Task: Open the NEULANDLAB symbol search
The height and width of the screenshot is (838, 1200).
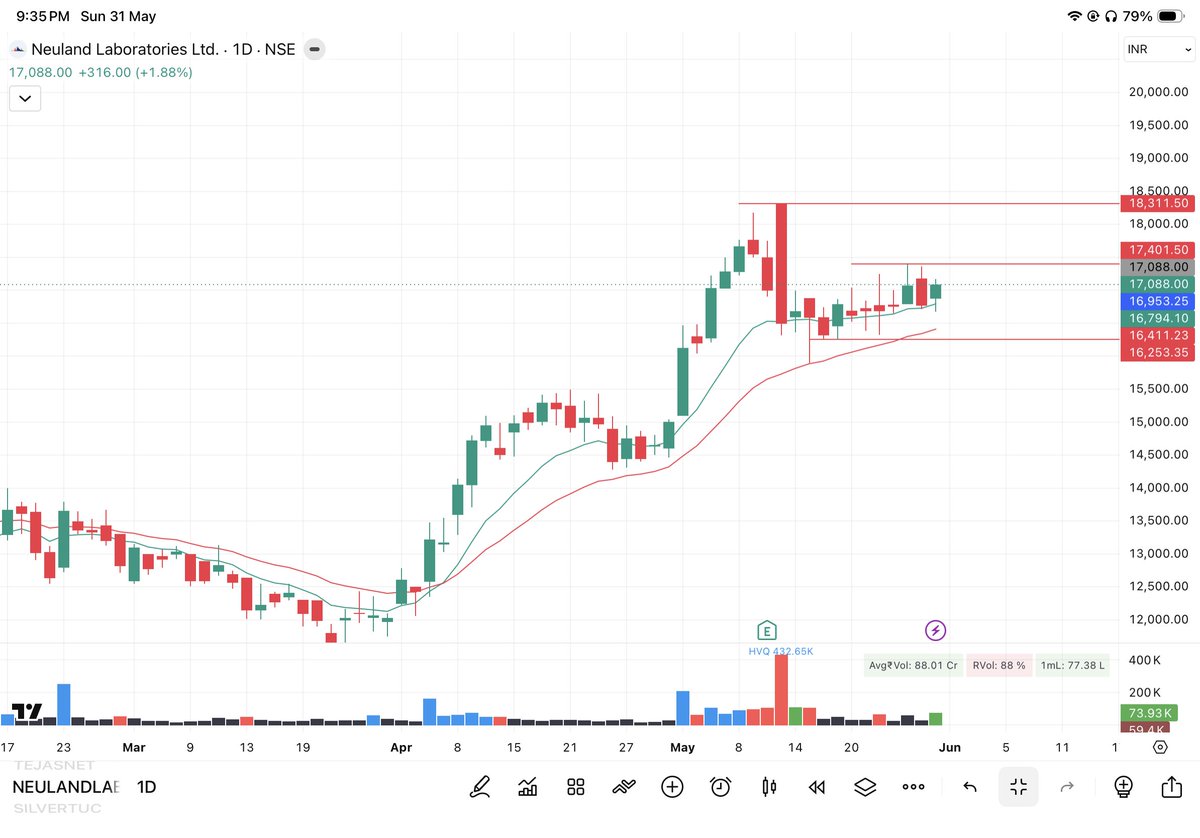Action: tap(65, 787)
